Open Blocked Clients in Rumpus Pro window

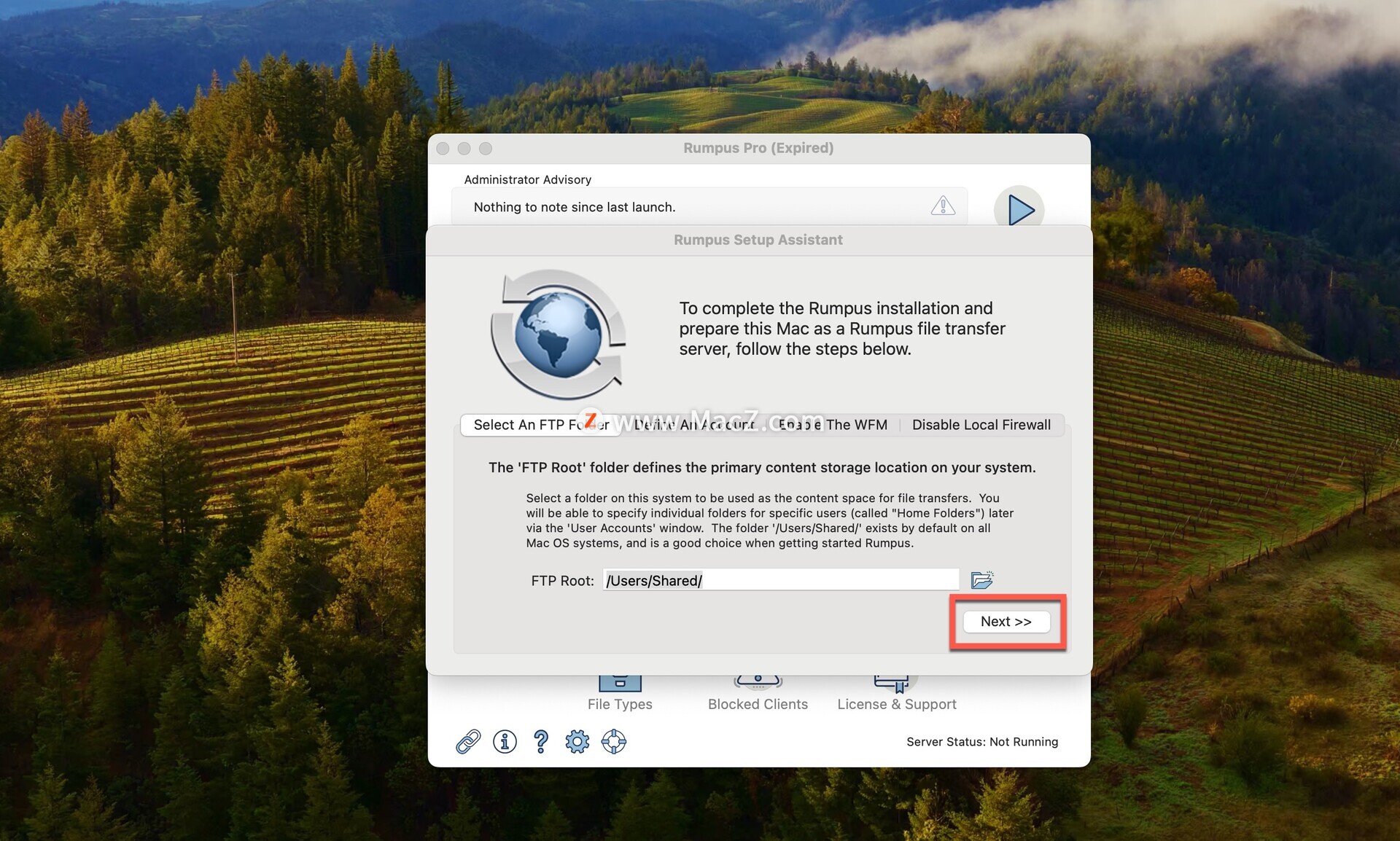coord(758,695)
